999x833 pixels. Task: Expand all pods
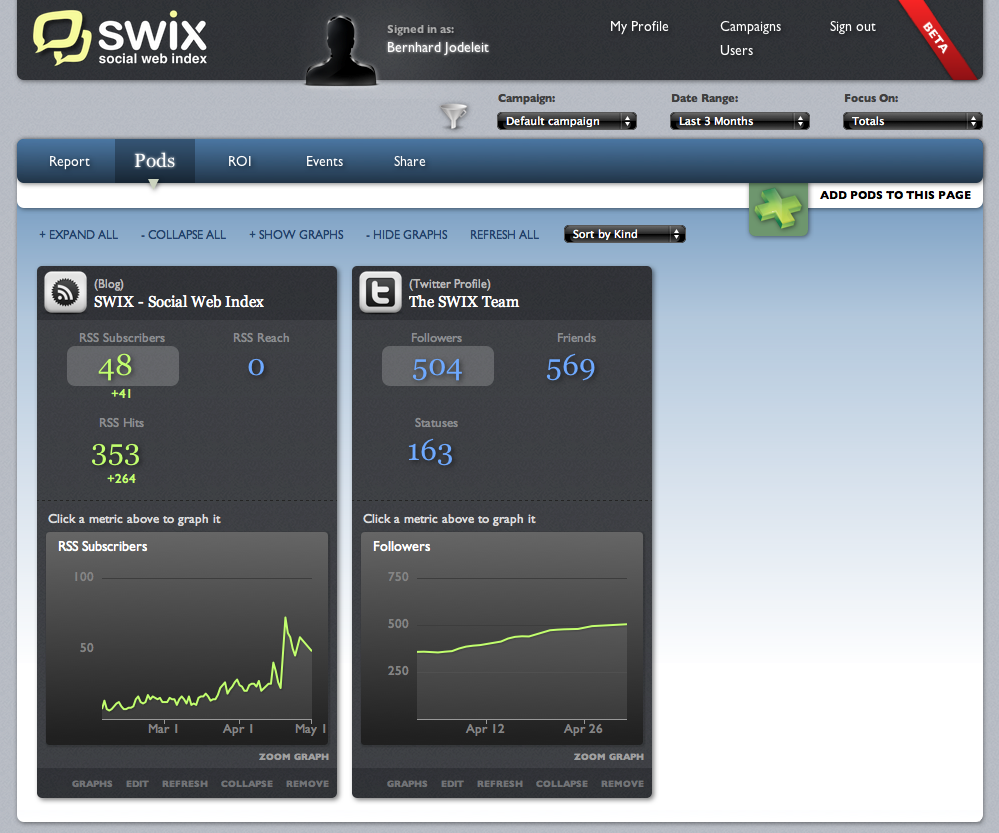click(78, 235)
